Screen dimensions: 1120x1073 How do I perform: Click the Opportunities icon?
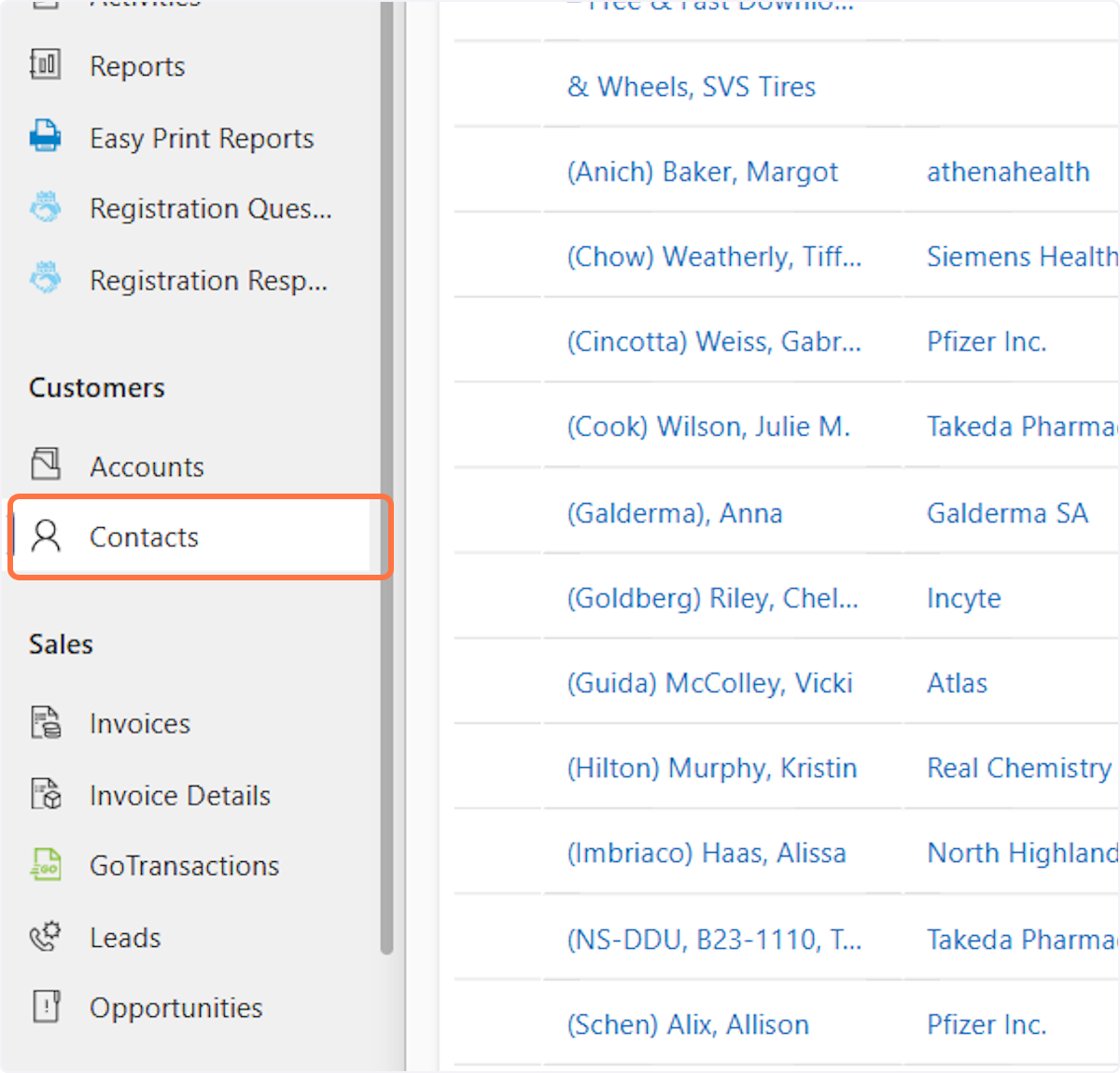[x=45, y=1007]
